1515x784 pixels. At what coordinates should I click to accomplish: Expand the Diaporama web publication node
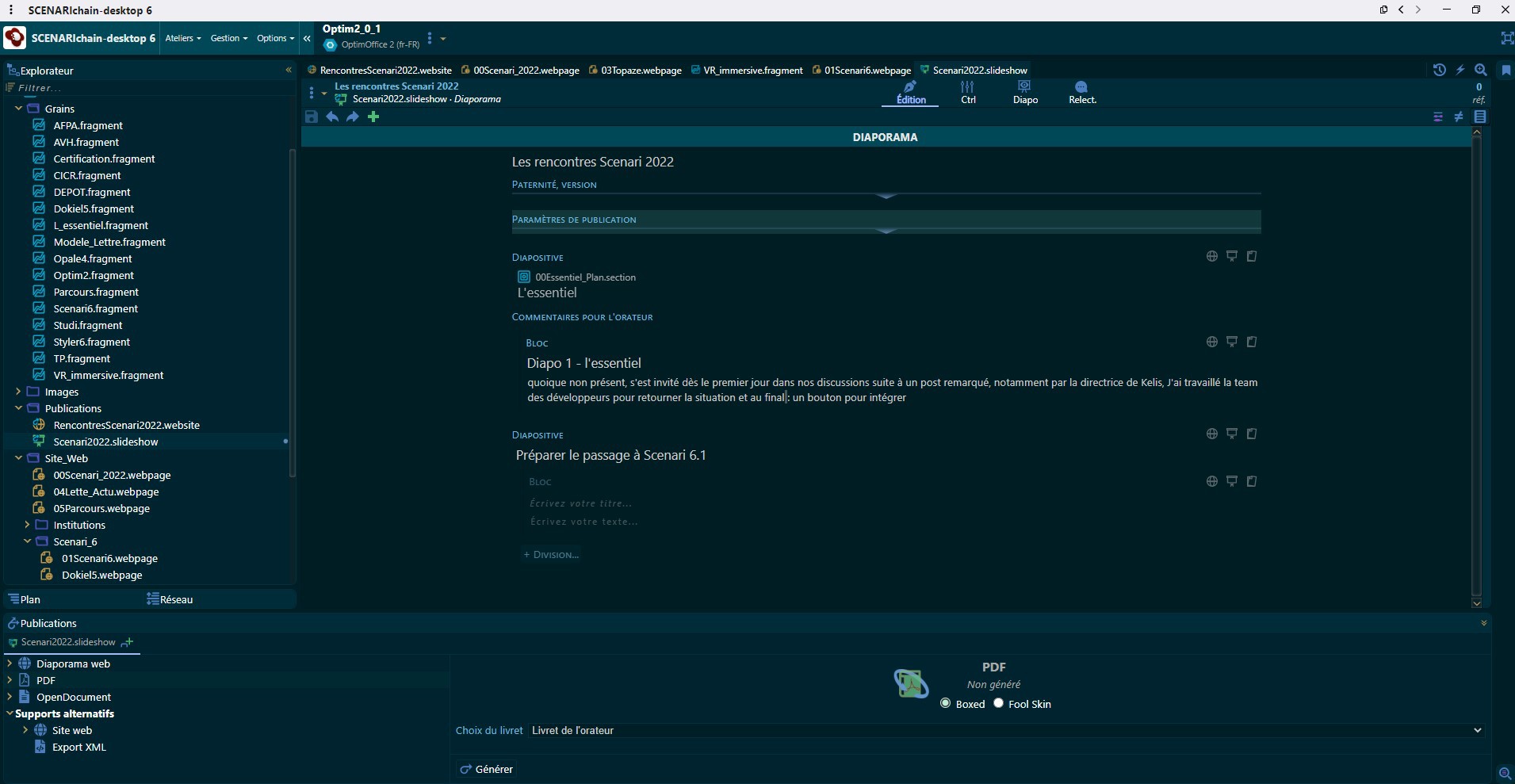point(10,664)
